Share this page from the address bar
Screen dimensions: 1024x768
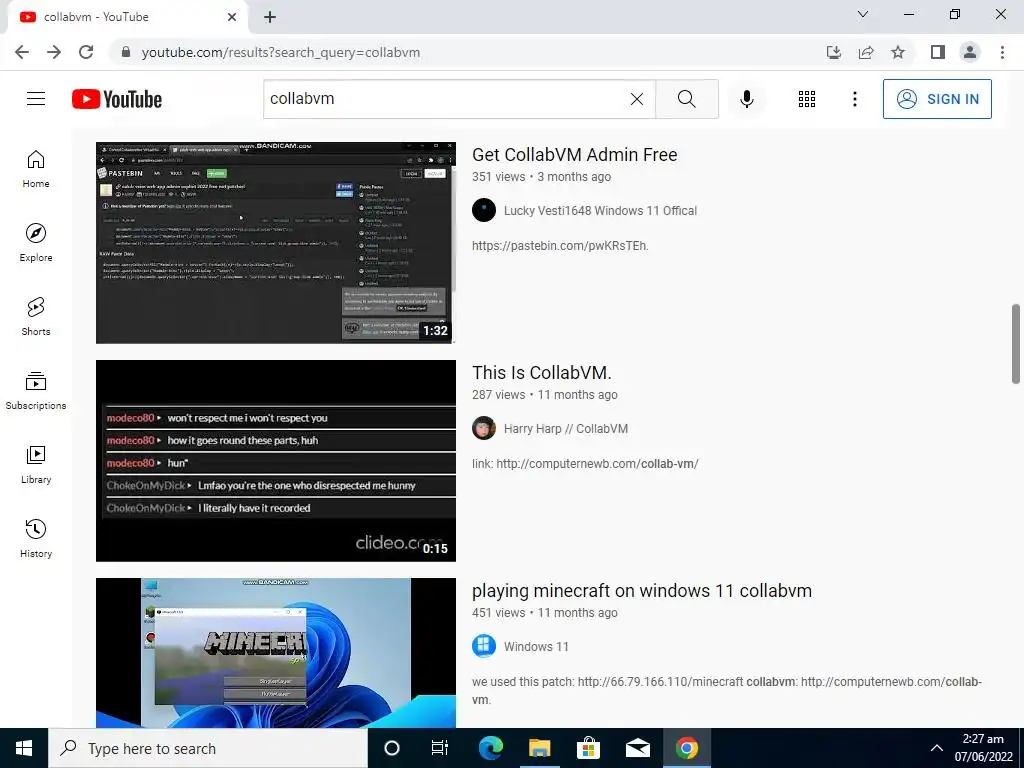[866, 52]
